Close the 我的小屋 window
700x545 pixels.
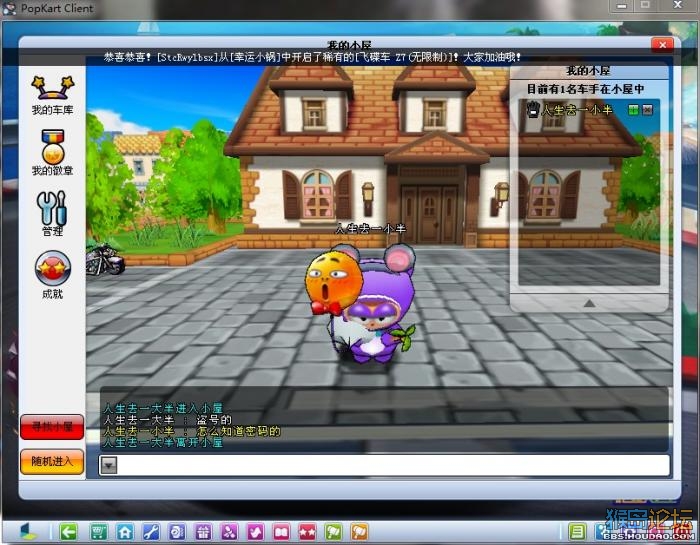pos(662,45)
